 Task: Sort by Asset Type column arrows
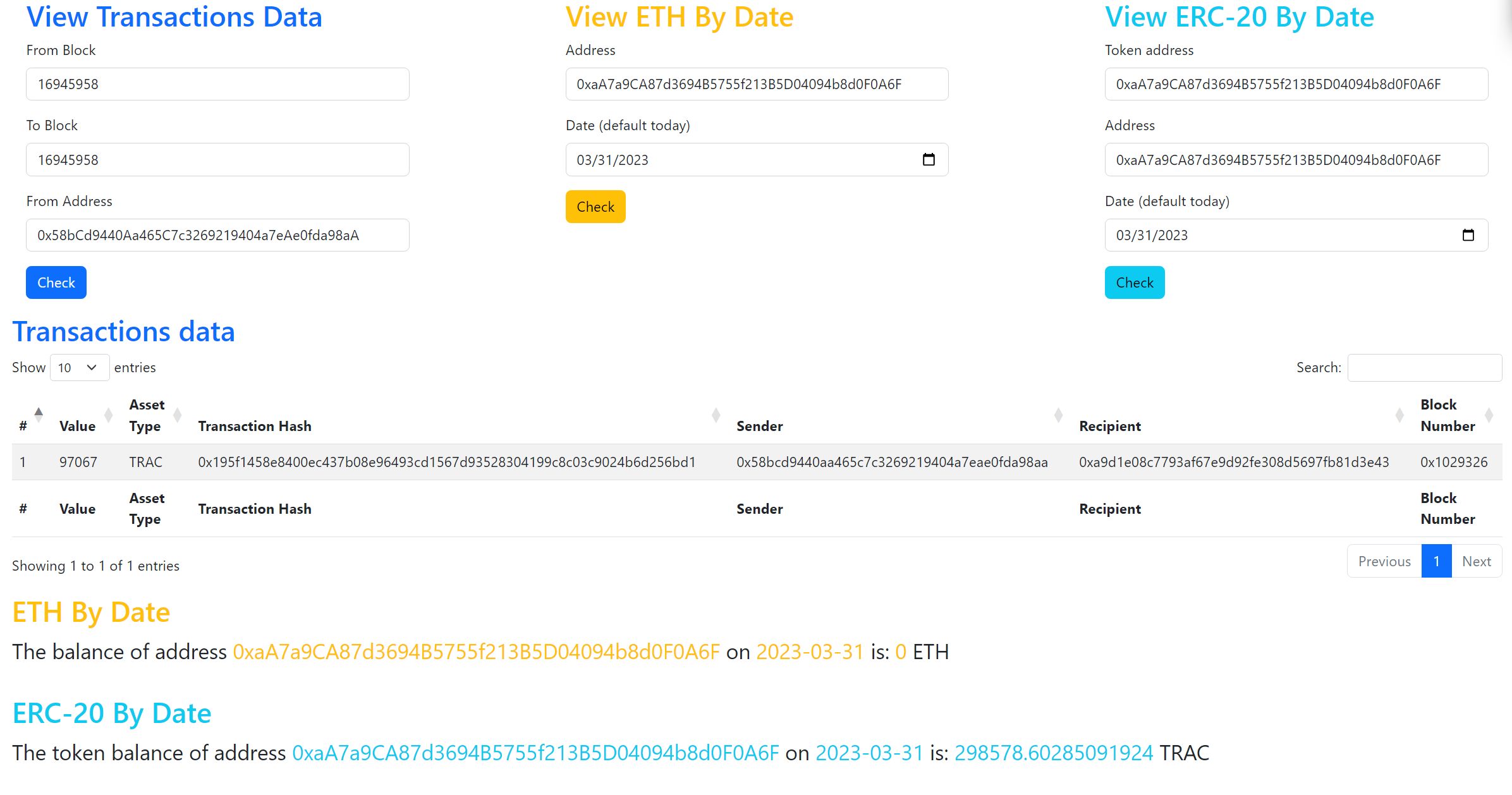tap(178, 415)
